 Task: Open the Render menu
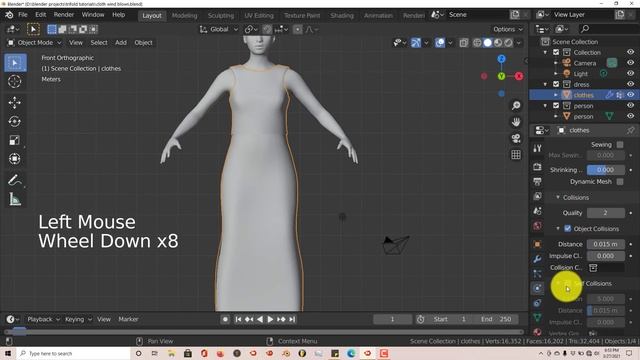(x=64, y=15)
